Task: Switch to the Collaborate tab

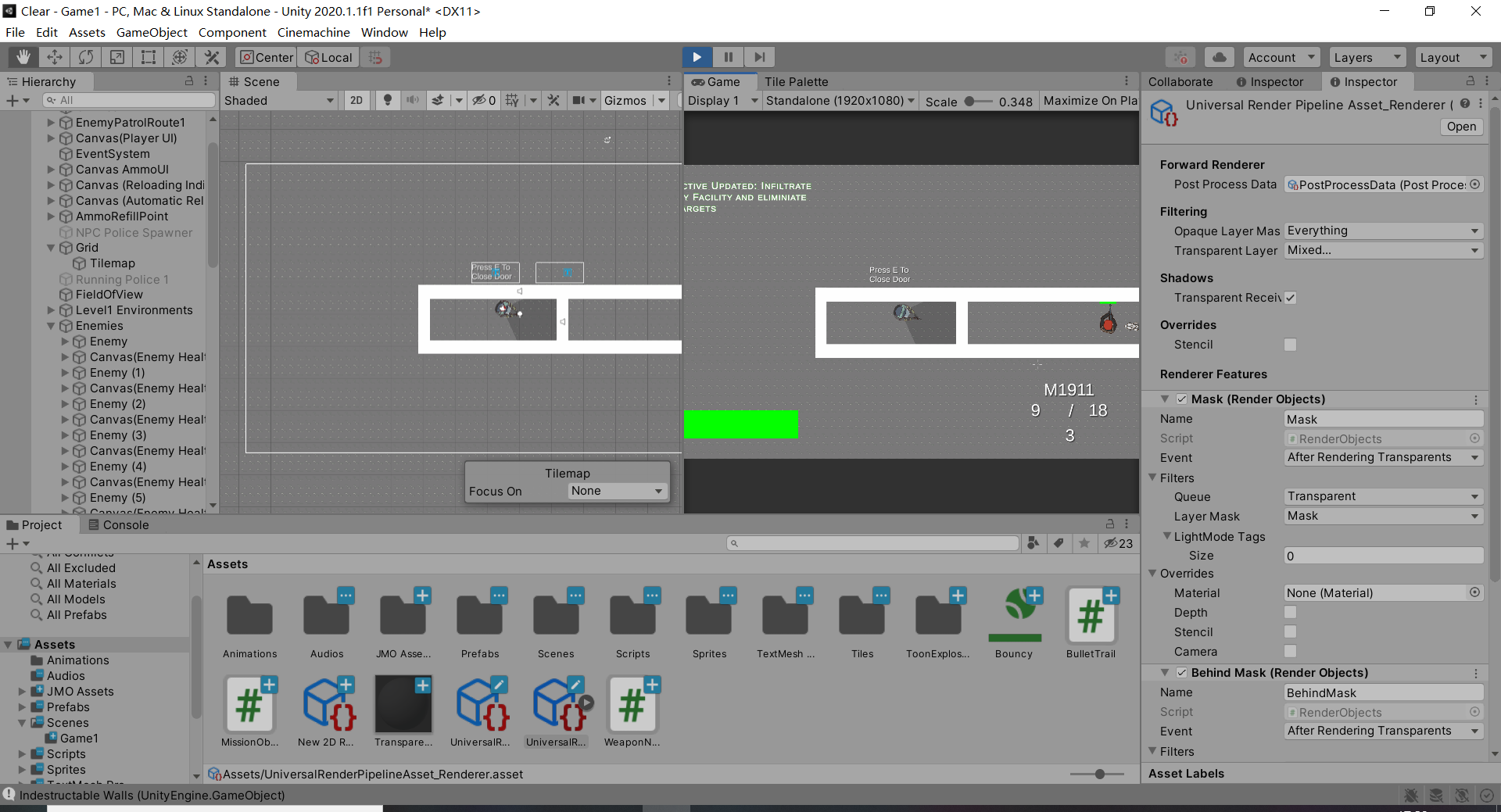Action: [1180, 81]
